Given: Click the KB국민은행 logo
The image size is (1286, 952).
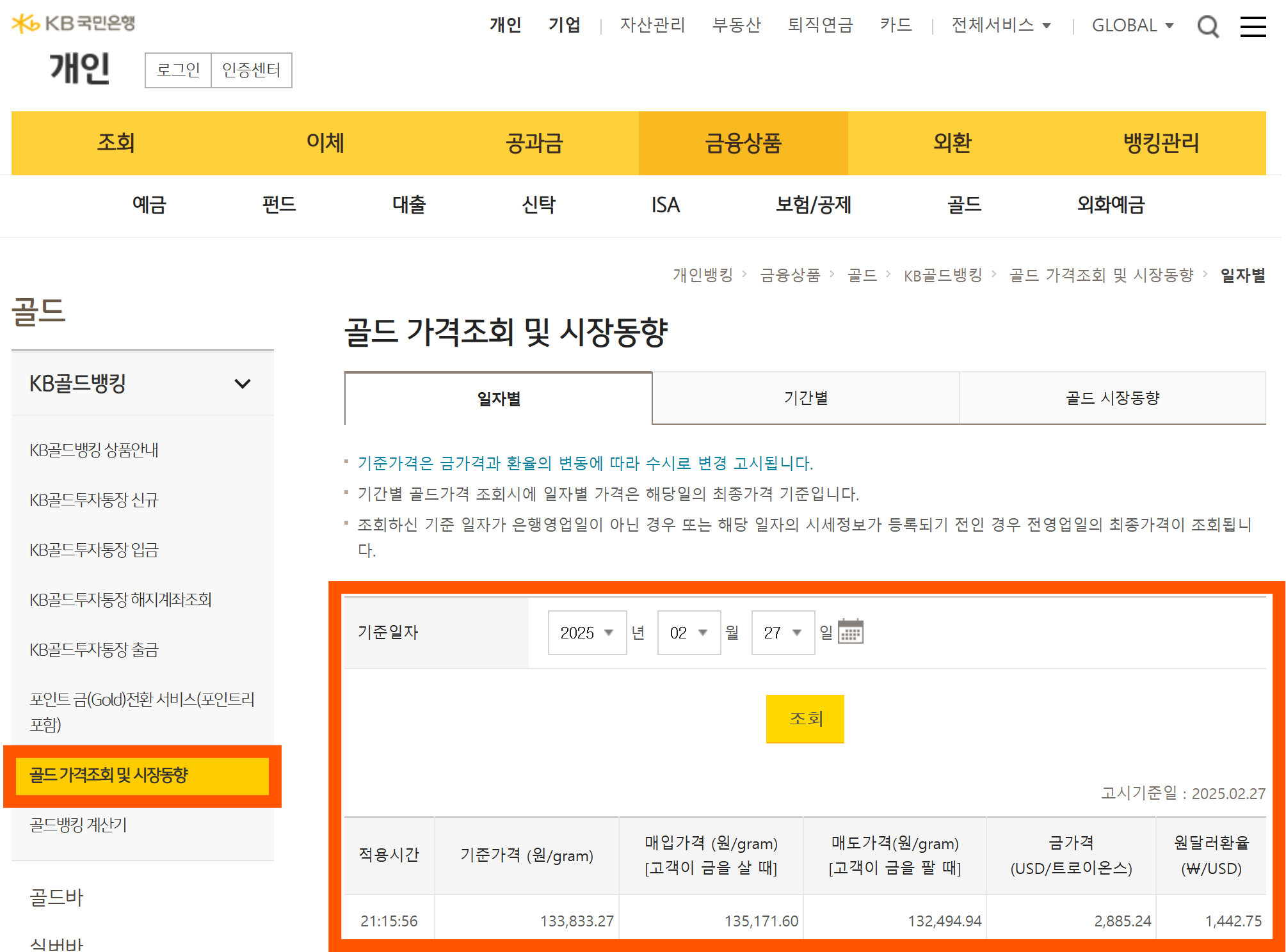Looking at the screenshot, I should [x=74, y=24].
